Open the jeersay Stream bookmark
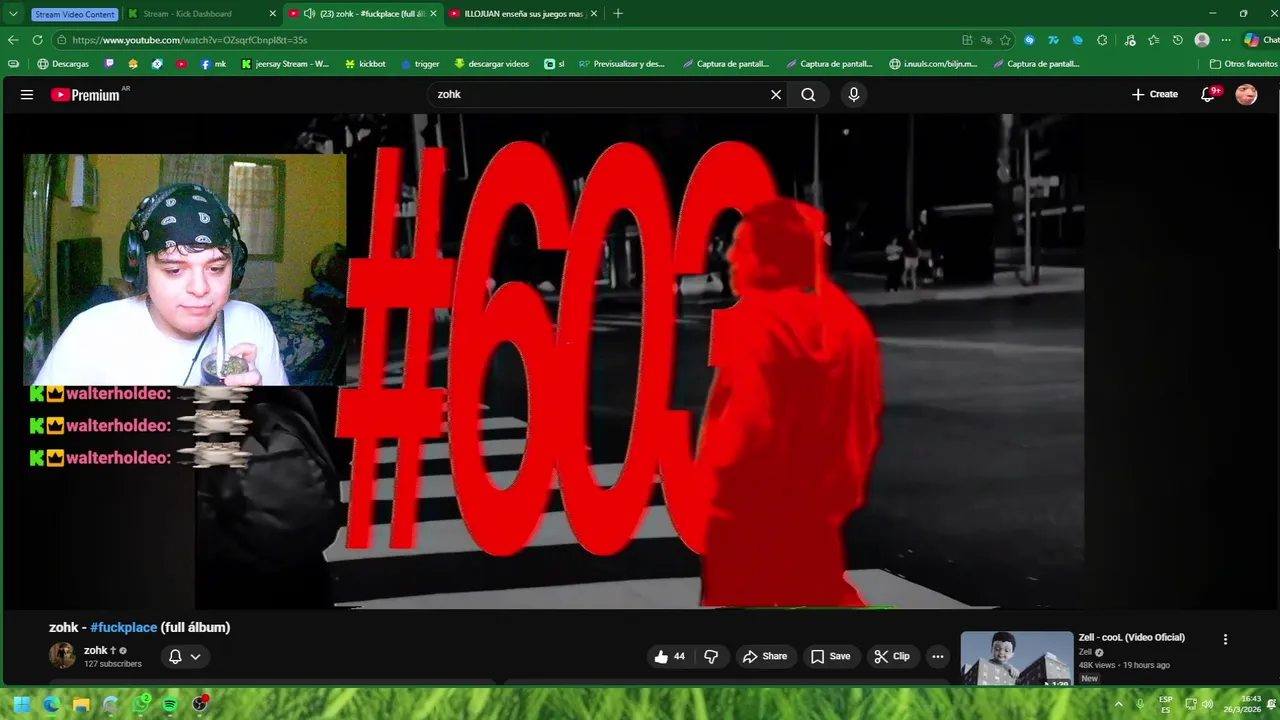 (x=285, y=64)
